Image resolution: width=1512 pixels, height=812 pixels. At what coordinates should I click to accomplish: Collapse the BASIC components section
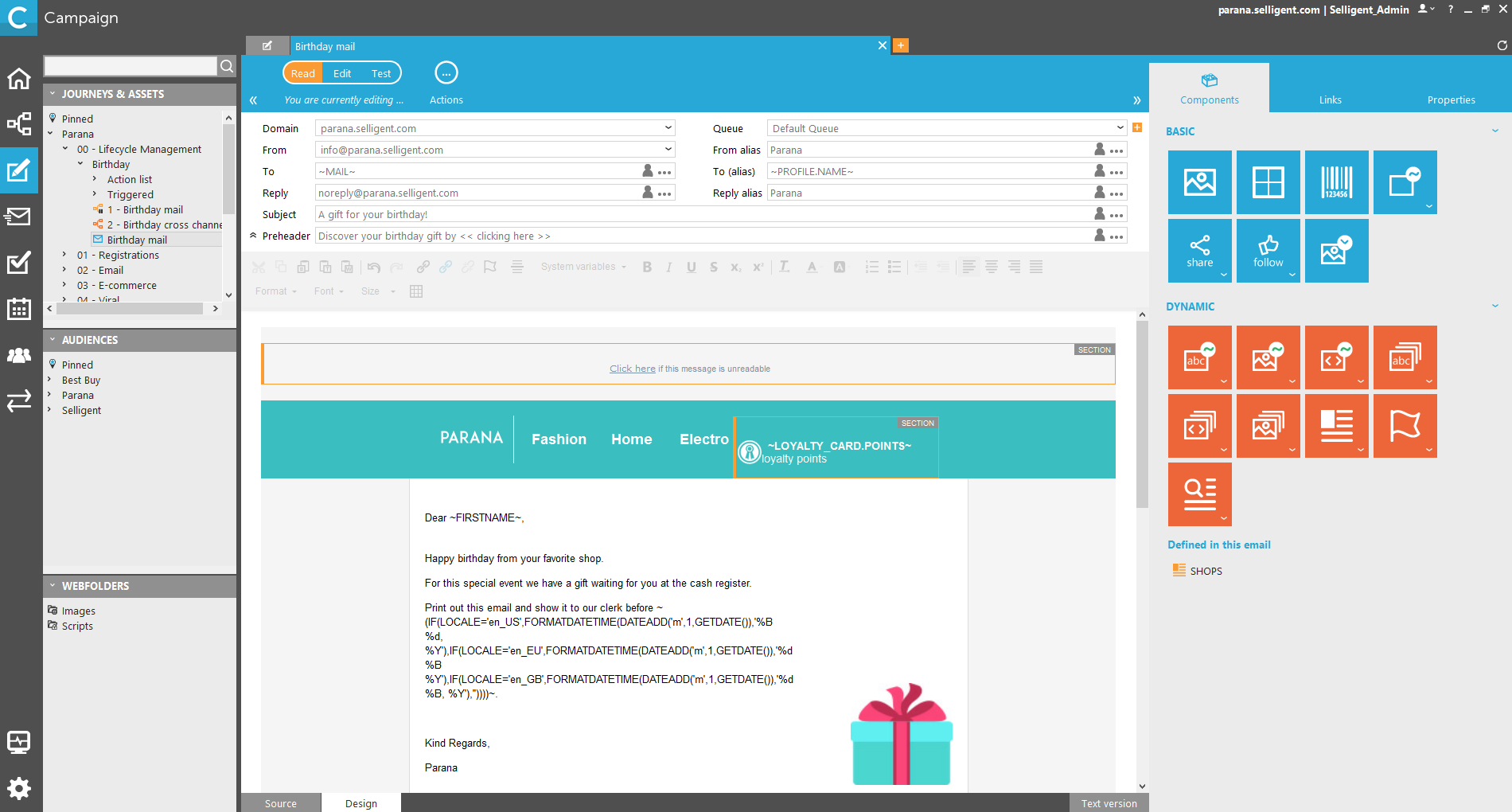1494,131
